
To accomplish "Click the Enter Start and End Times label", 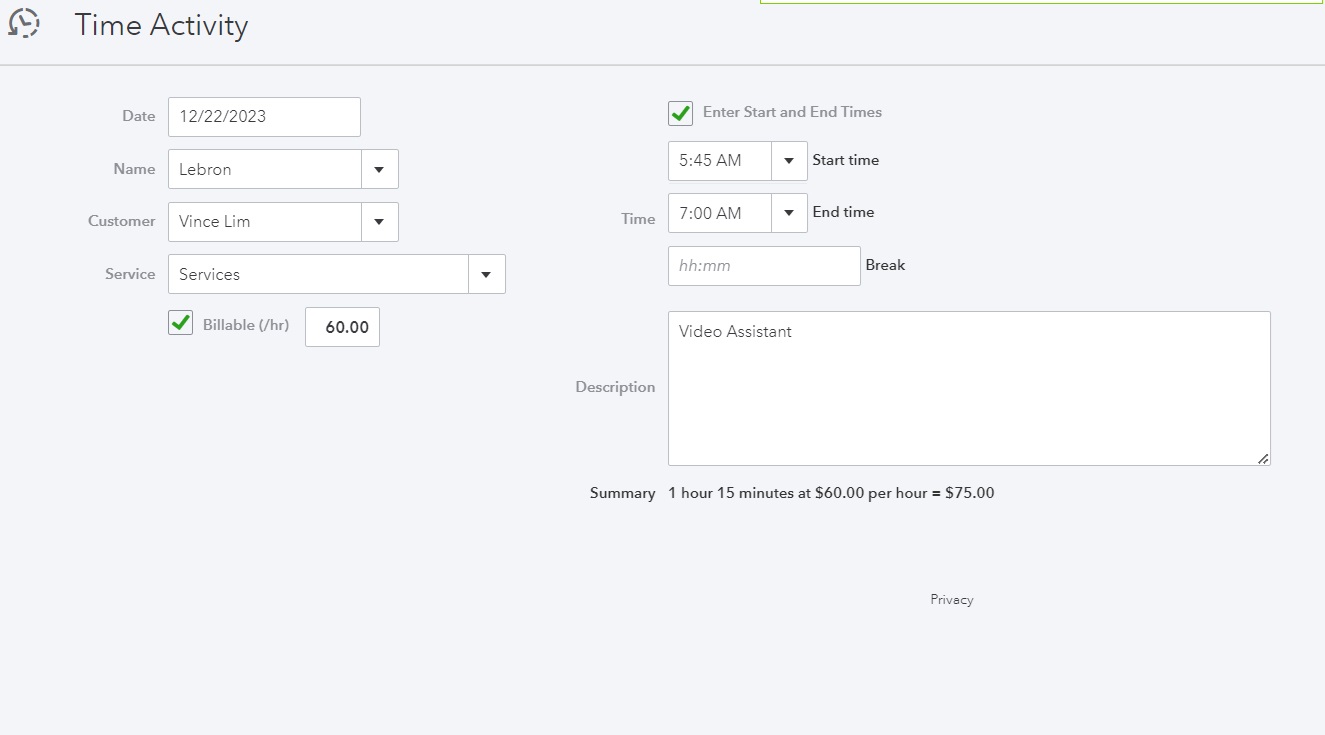I will pyautogui.click(x=792, y=112).
